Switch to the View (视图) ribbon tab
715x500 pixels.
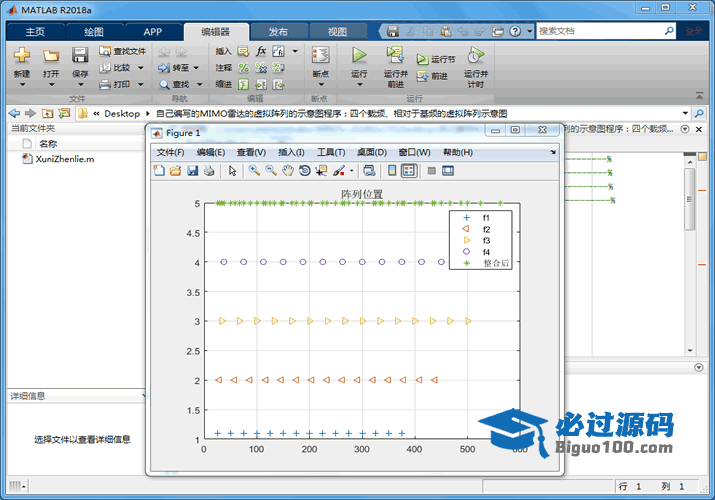pyautogui.click(x=337, y=31)
